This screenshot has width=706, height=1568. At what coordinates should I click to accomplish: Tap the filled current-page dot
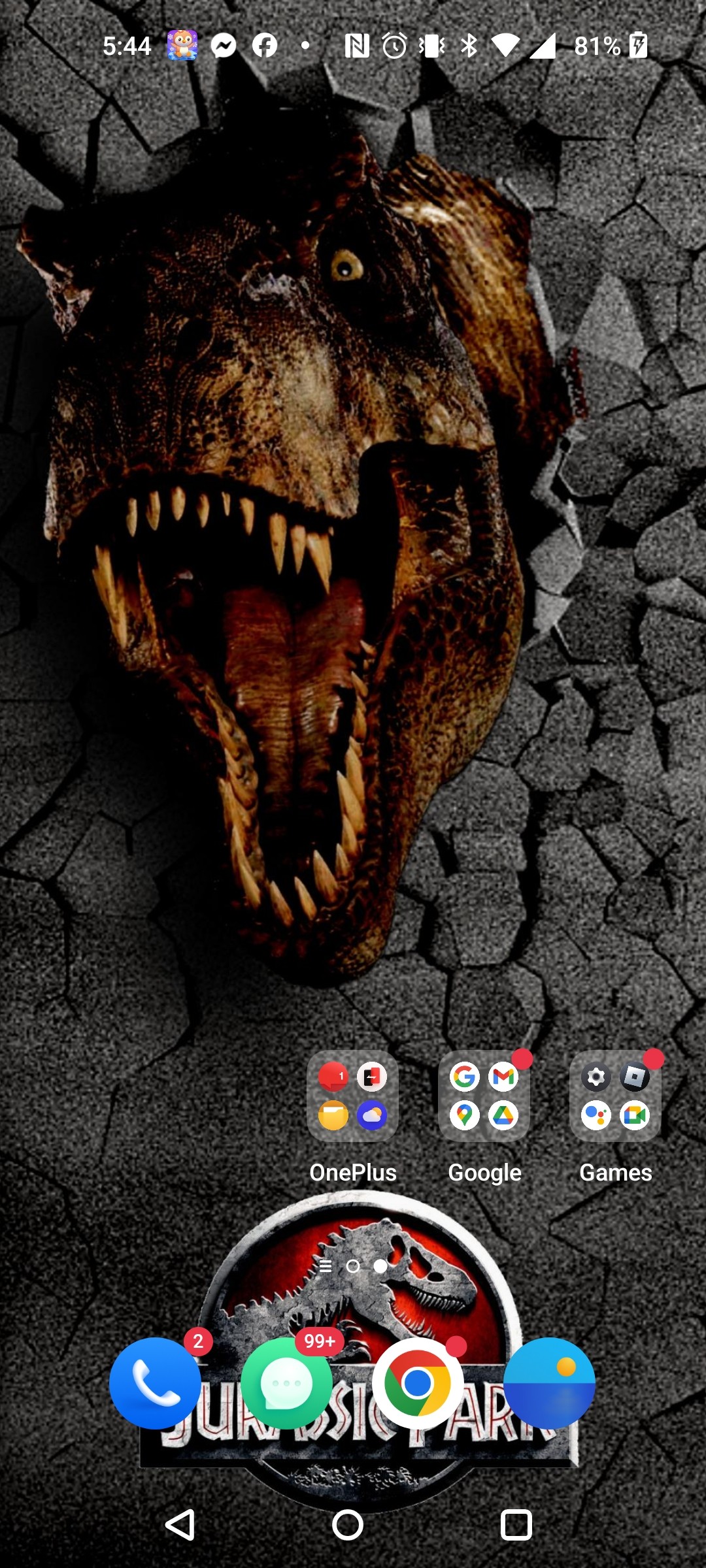pos(380,1266)
